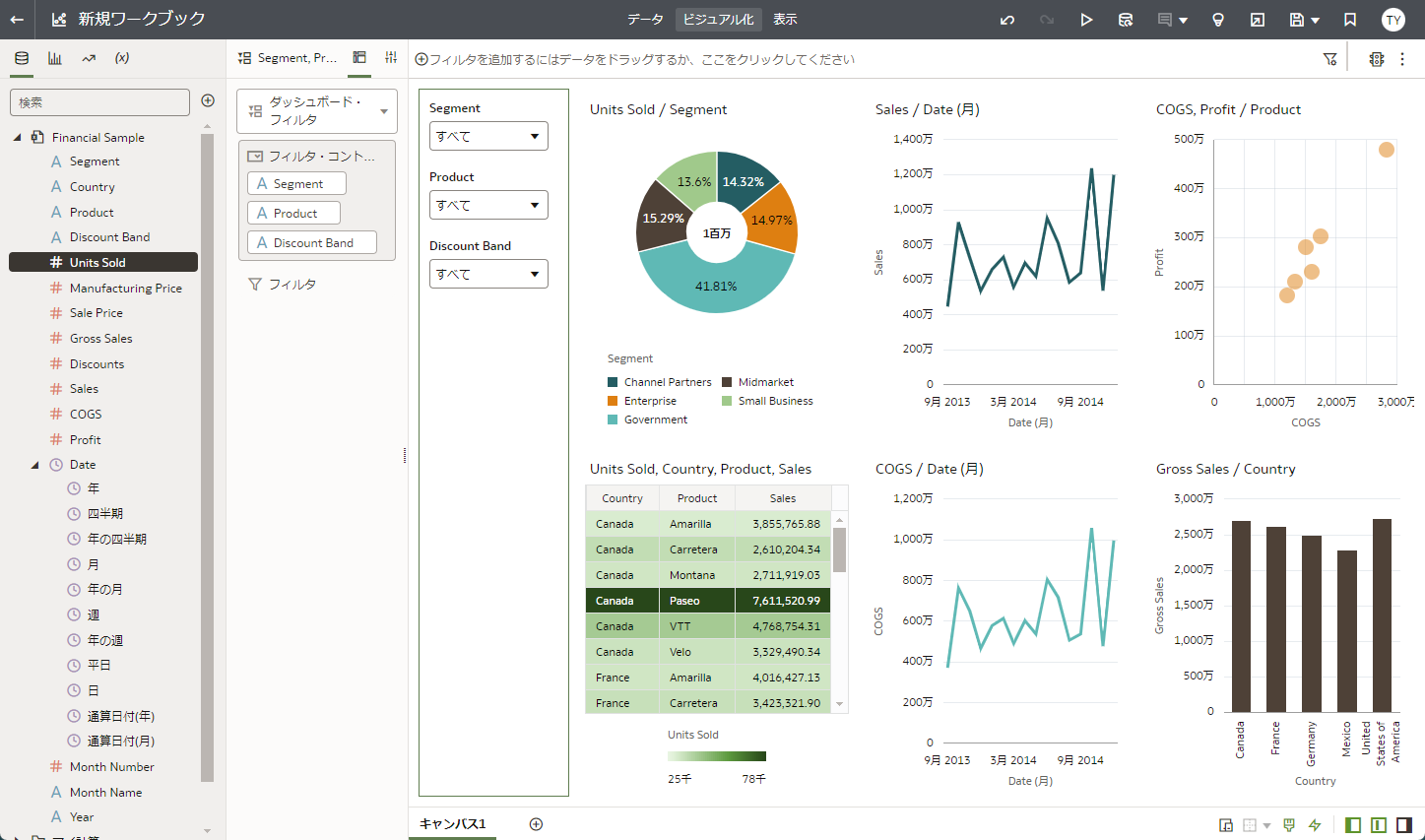Click the table's vertical scrollbar thumb
This screenshot has width=1425, height=840.
[839, 549]
